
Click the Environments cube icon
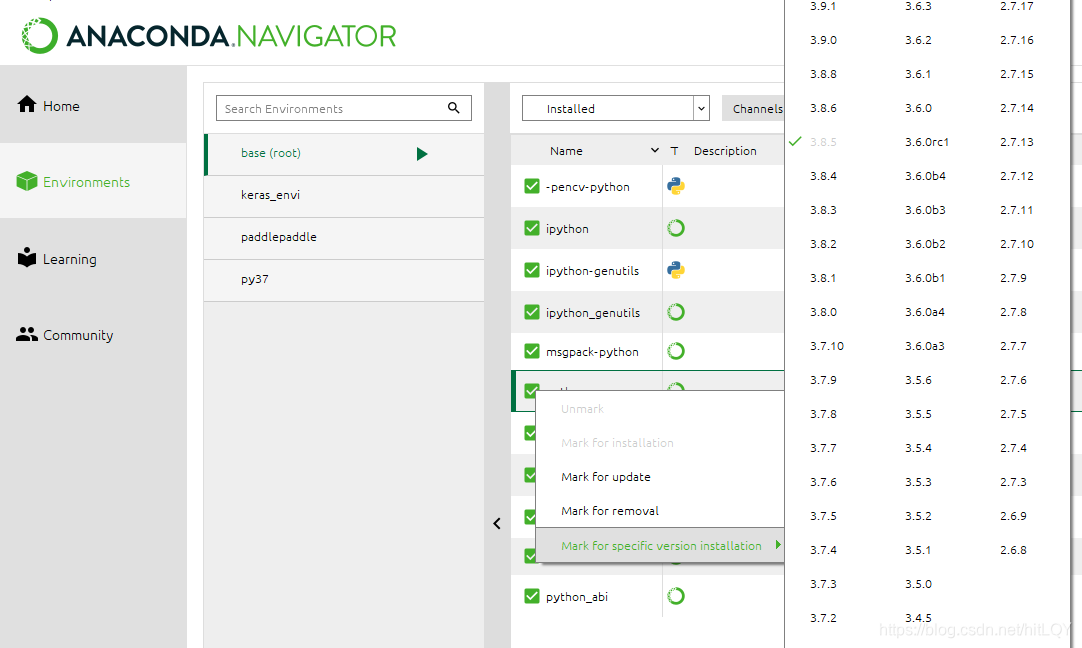tap(27, 181)
